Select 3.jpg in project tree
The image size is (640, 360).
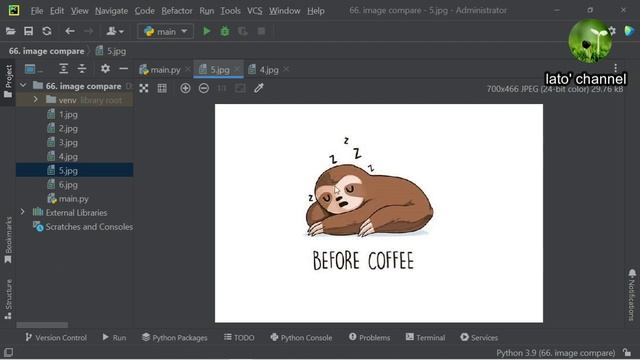(63, 142)
